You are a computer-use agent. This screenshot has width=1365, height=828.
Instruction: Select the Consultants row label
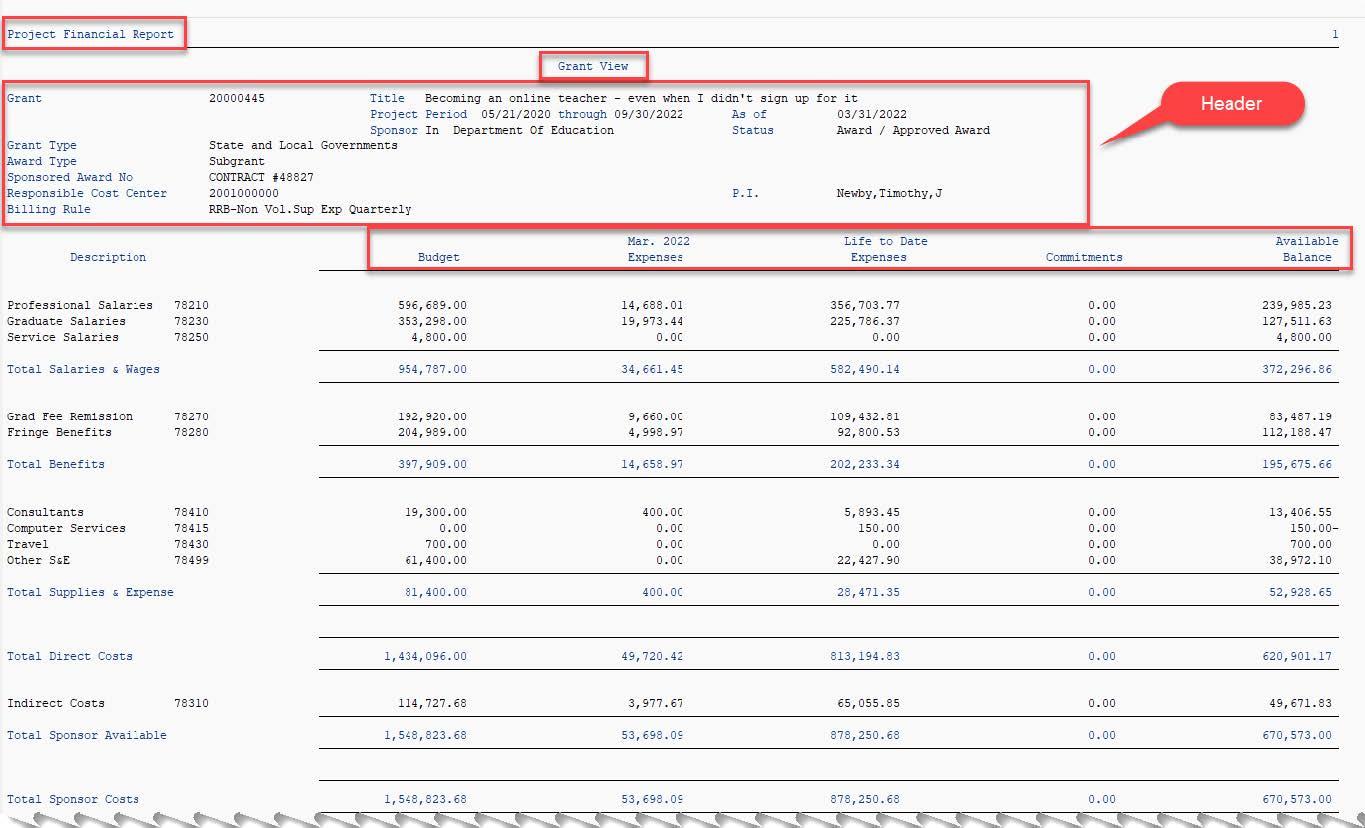(x=45, y=513)
